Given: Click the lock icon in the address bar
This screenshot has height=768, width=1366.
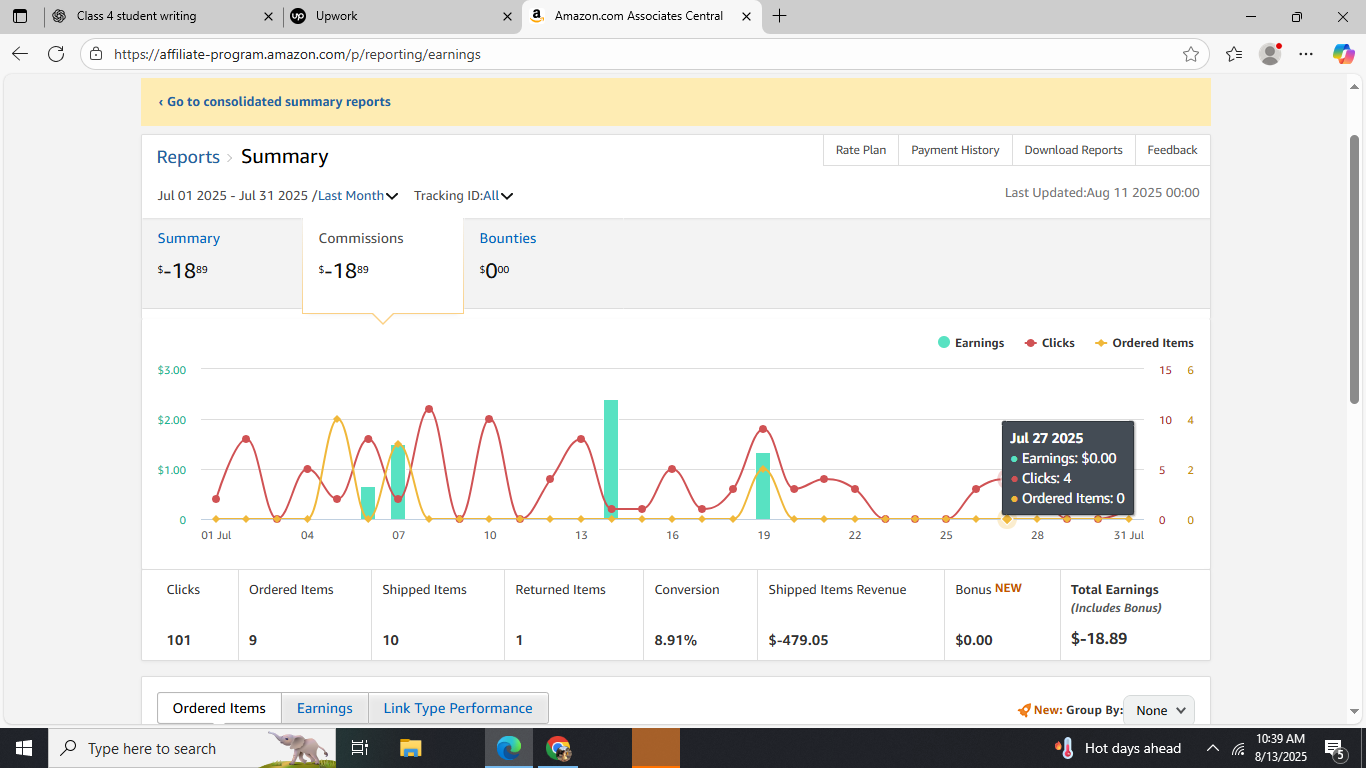Looking at the screenshot, I should (x=96, y=54).
